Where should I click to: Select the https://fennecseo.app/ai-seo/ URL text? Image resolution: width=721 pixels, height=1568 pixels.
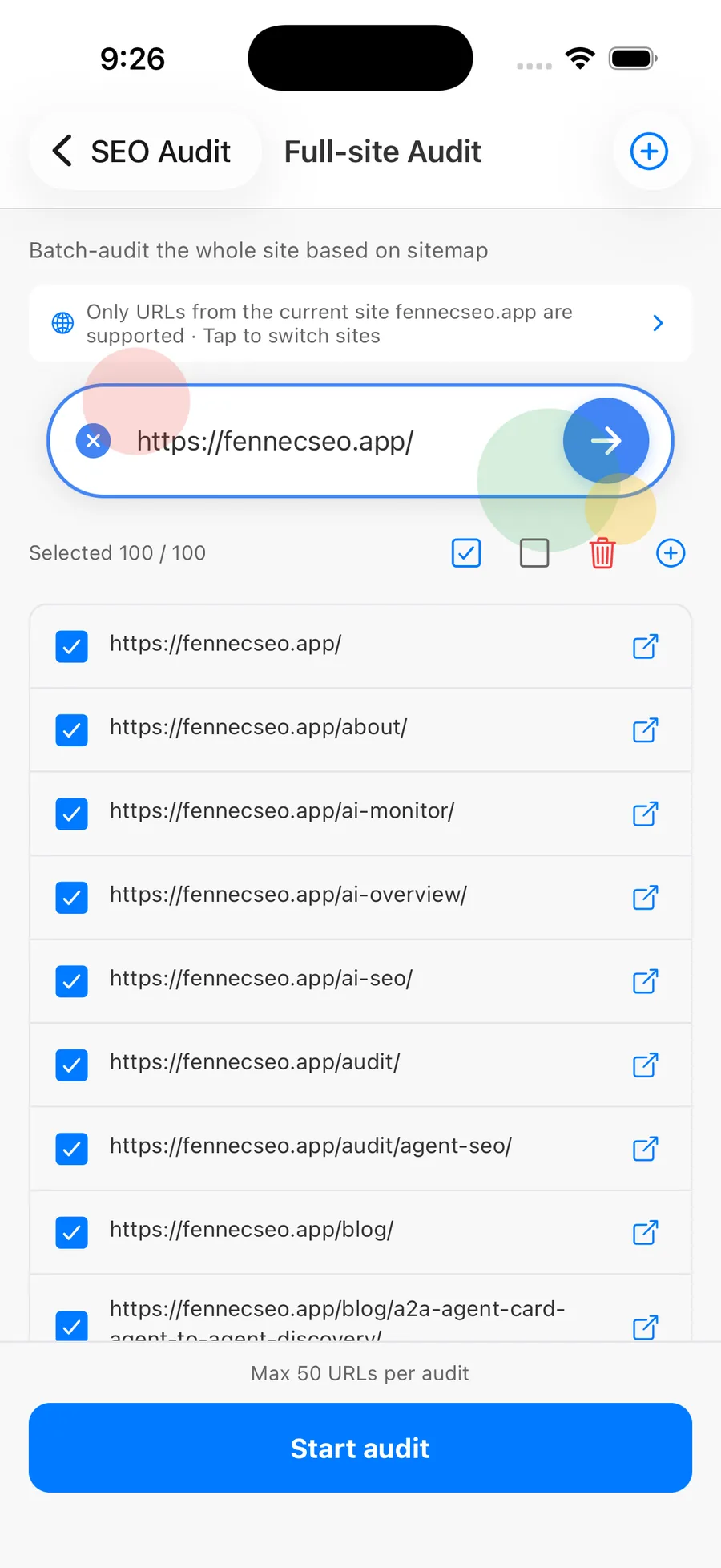point(261,978)
